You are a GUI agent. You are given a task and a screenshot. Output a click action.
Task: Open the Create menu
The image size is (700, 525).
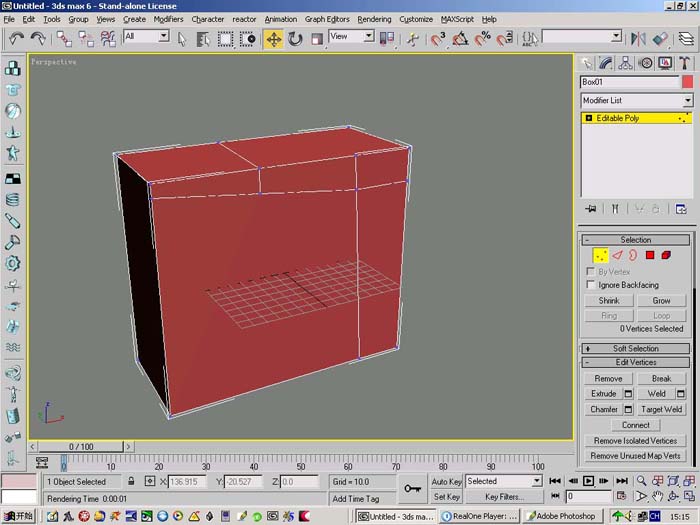pyautogui.click(x=134, y=19)
